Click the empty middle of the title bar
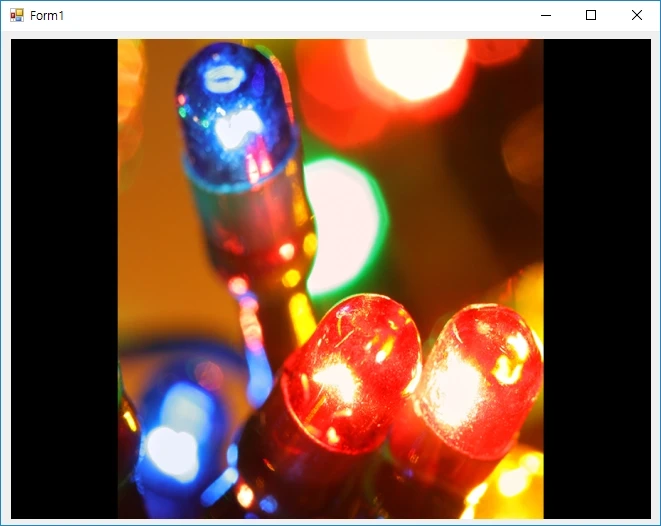This screenshot has height=526, width=661. click(x=300, y=15)
